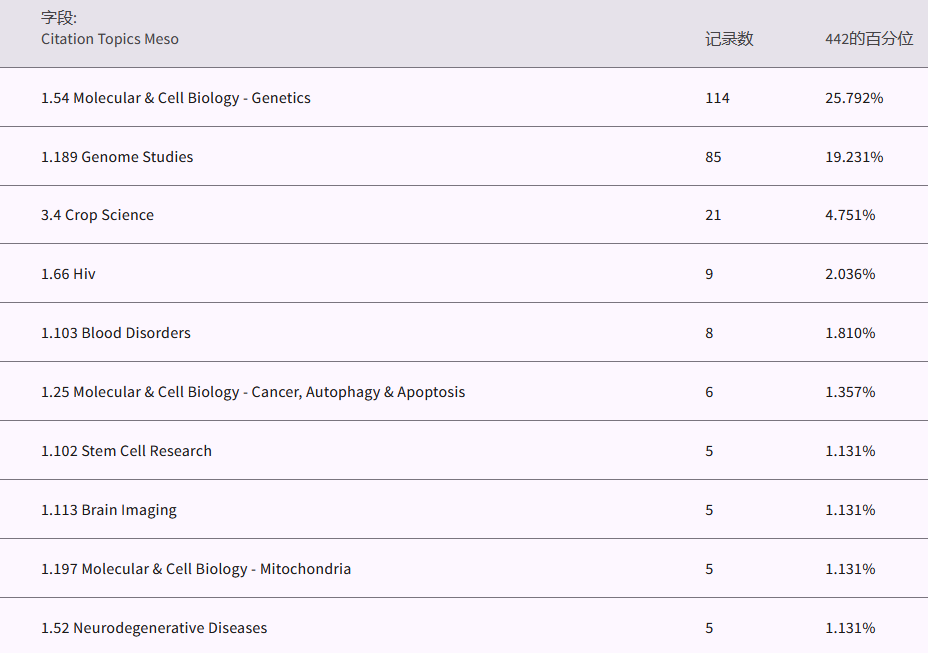This screenshot has width=928, height=653.
Task: Open the Cancer, Autophagy & Apoptosis topic
Action: [x=253, y=392]
